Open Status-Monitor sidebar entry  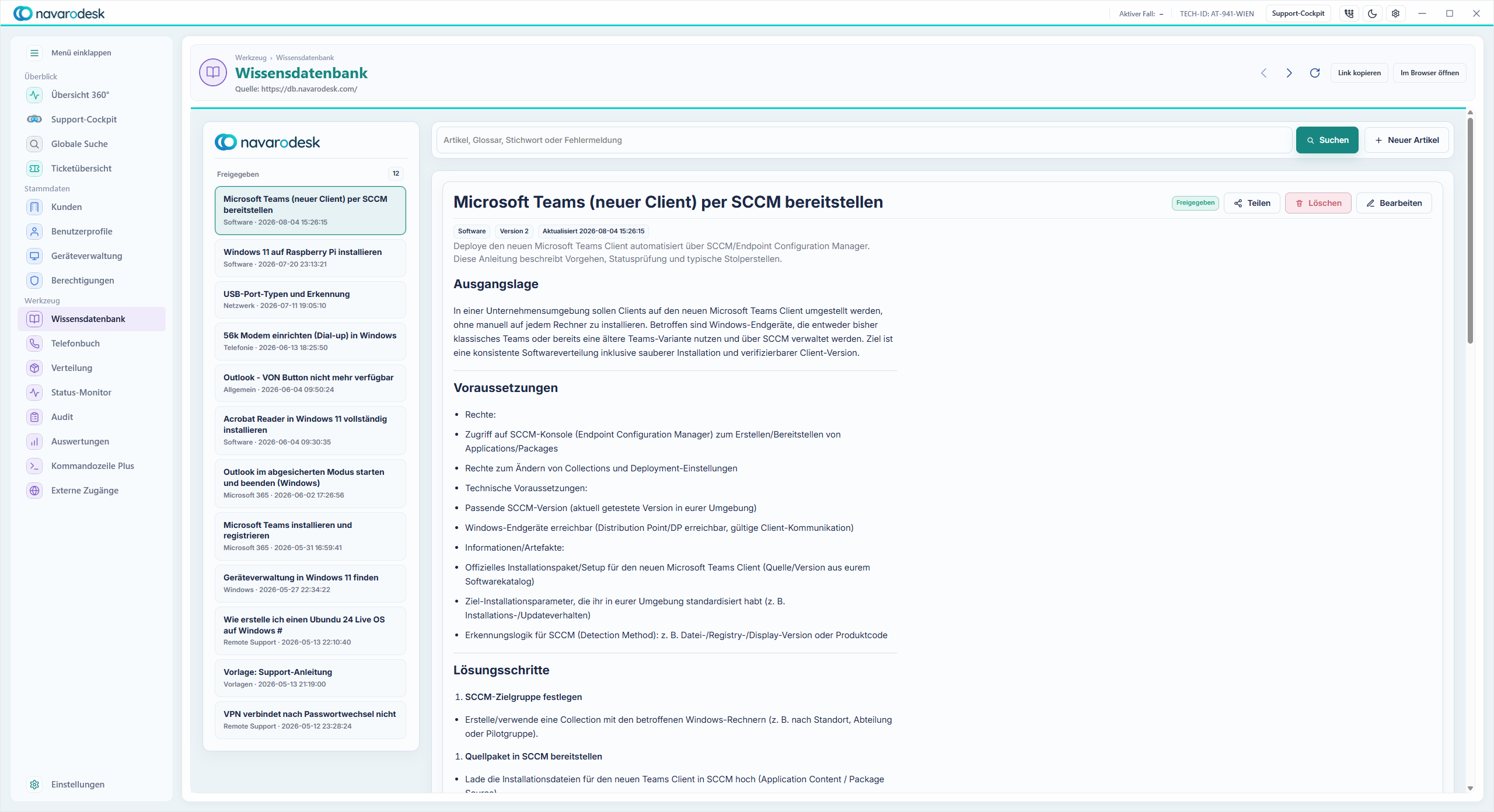tap(92, 393)
